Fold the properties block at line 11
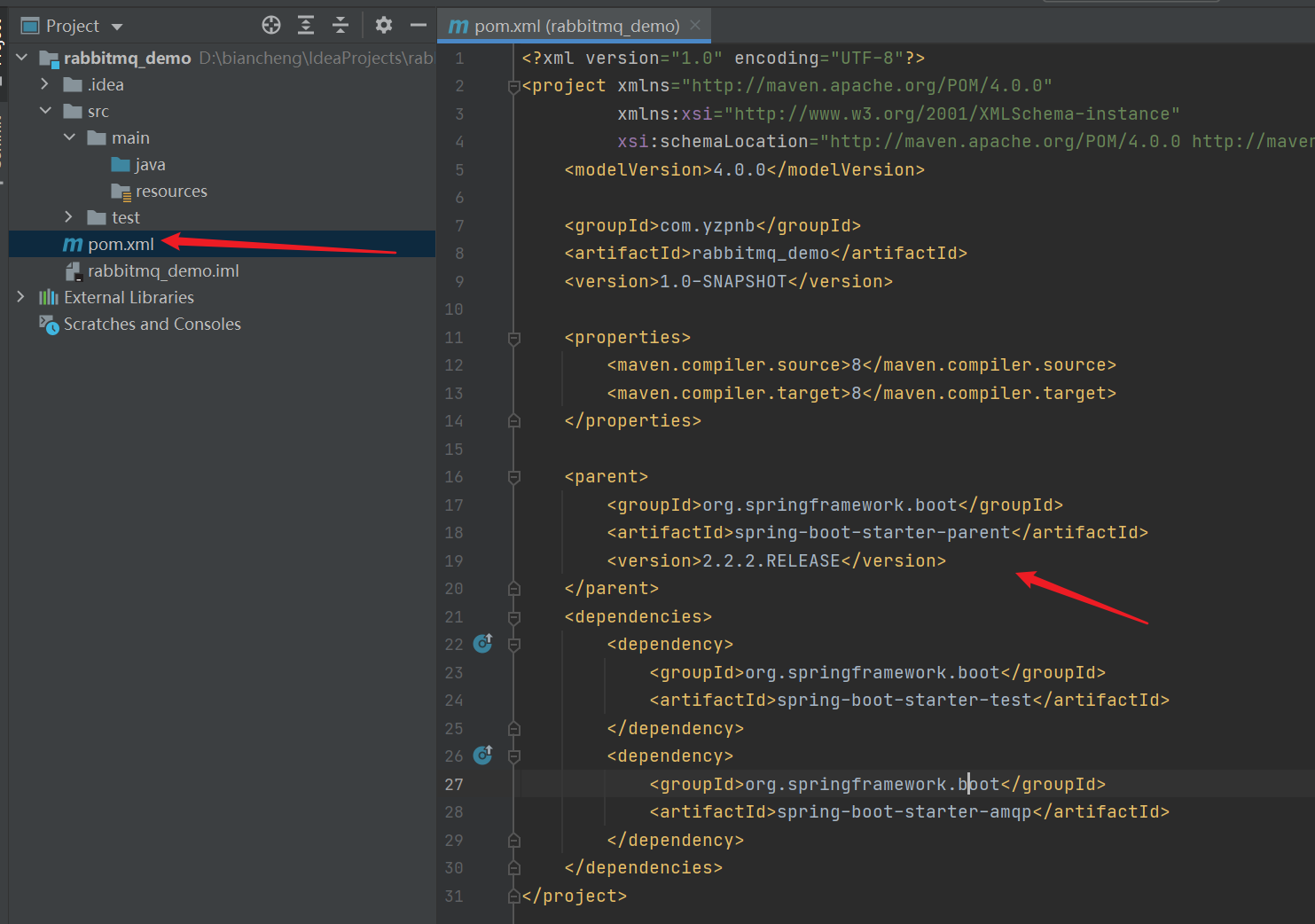1315x924 pixels. [513, 338]
